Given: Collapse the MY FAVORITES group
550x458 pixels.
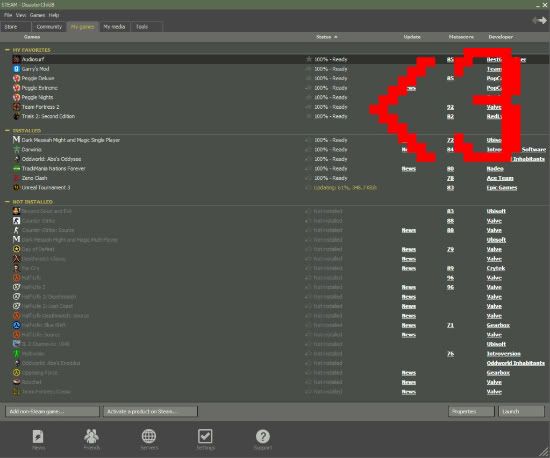Looking at the screenshot, I should tap(7, 50).
